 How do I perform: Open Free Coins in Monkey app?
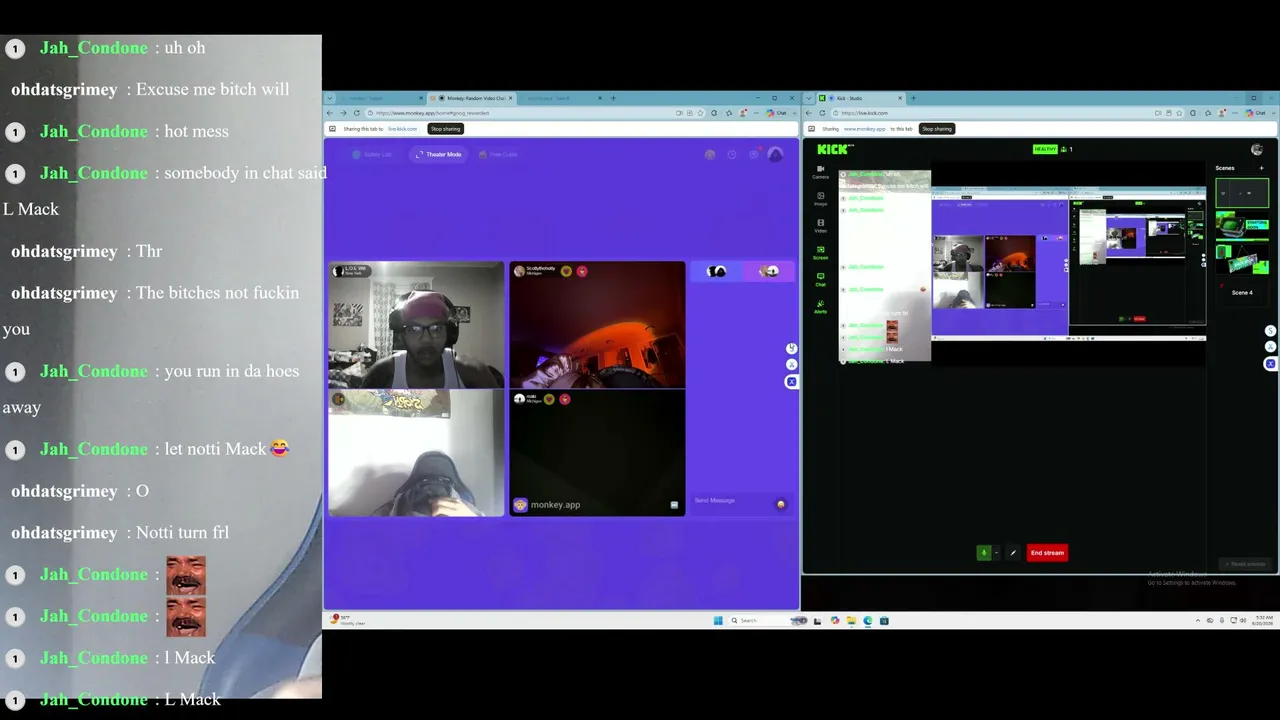498,154
